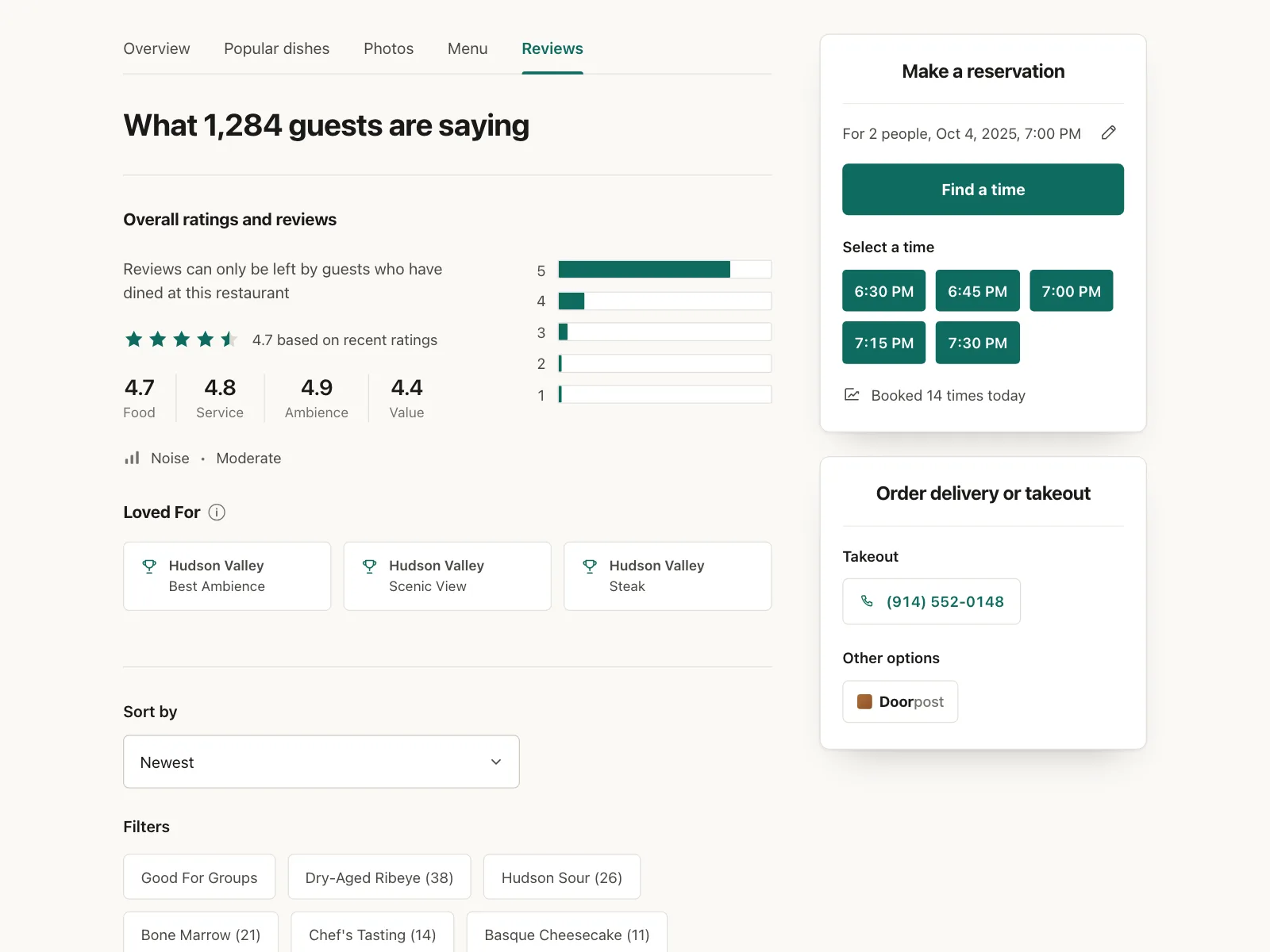Click the edit pencil icon for reservation details
The height and width of the screenshot is (952, 1270).
(x=1109, y=132)
